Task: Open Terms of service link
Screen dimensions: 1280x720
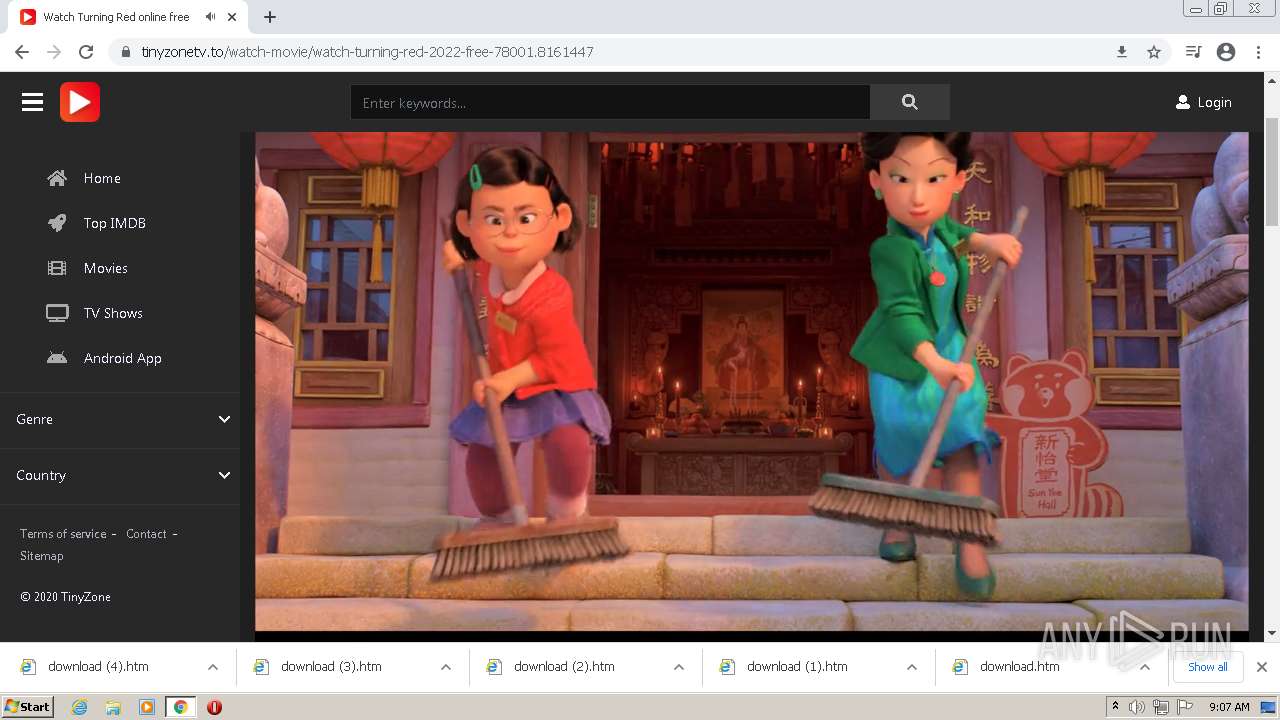Action: click(x=63, y=534)
